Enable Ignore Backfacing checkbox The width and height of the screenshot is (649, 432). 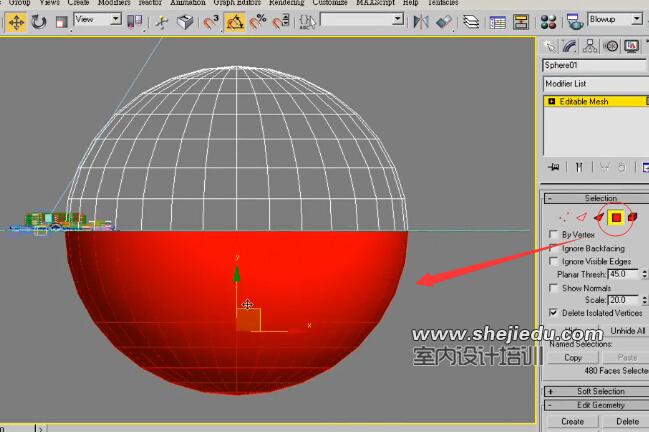point(553,248)
